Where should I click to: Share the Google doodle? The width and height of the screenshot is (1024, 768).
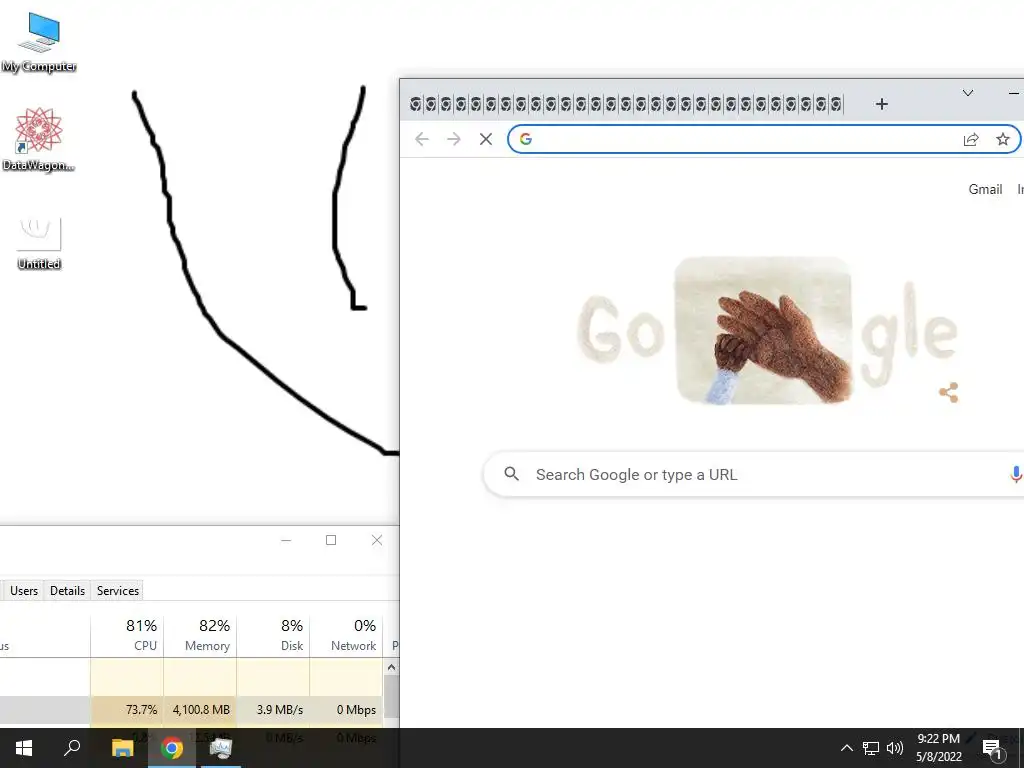click(948, 392)
